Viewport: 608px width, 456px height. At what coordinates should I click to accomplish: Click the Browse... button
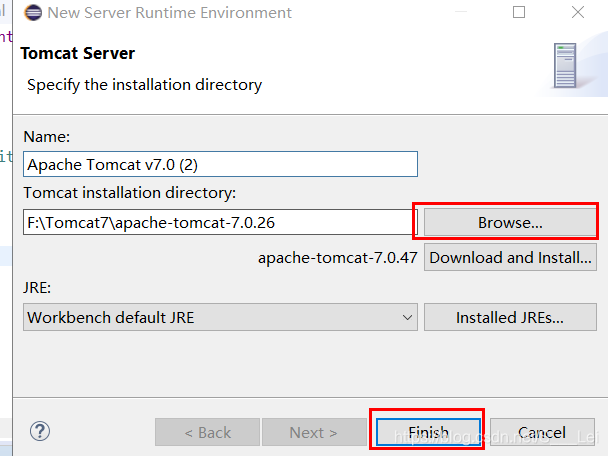click(510, 223)
